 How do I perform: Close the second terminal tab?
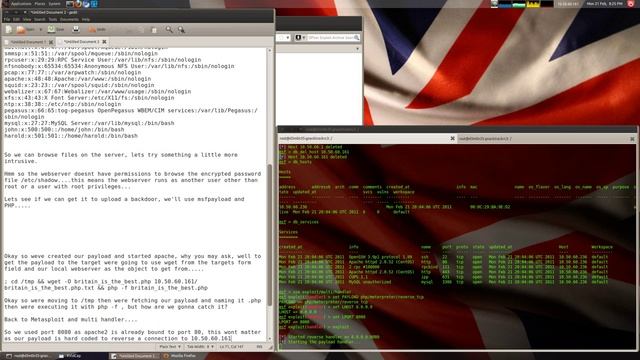(632, 139)
